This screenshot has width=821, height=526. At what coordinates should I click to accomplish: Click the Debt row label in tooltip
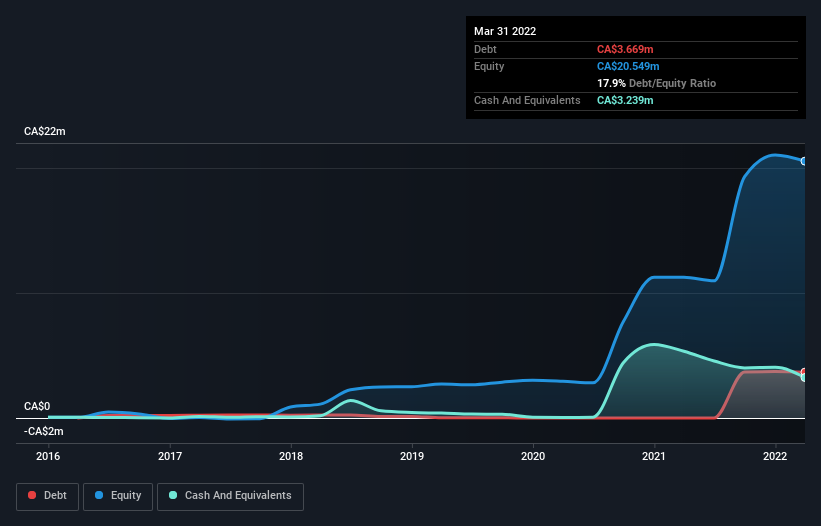pyautogui.click(x=485, y=49)
